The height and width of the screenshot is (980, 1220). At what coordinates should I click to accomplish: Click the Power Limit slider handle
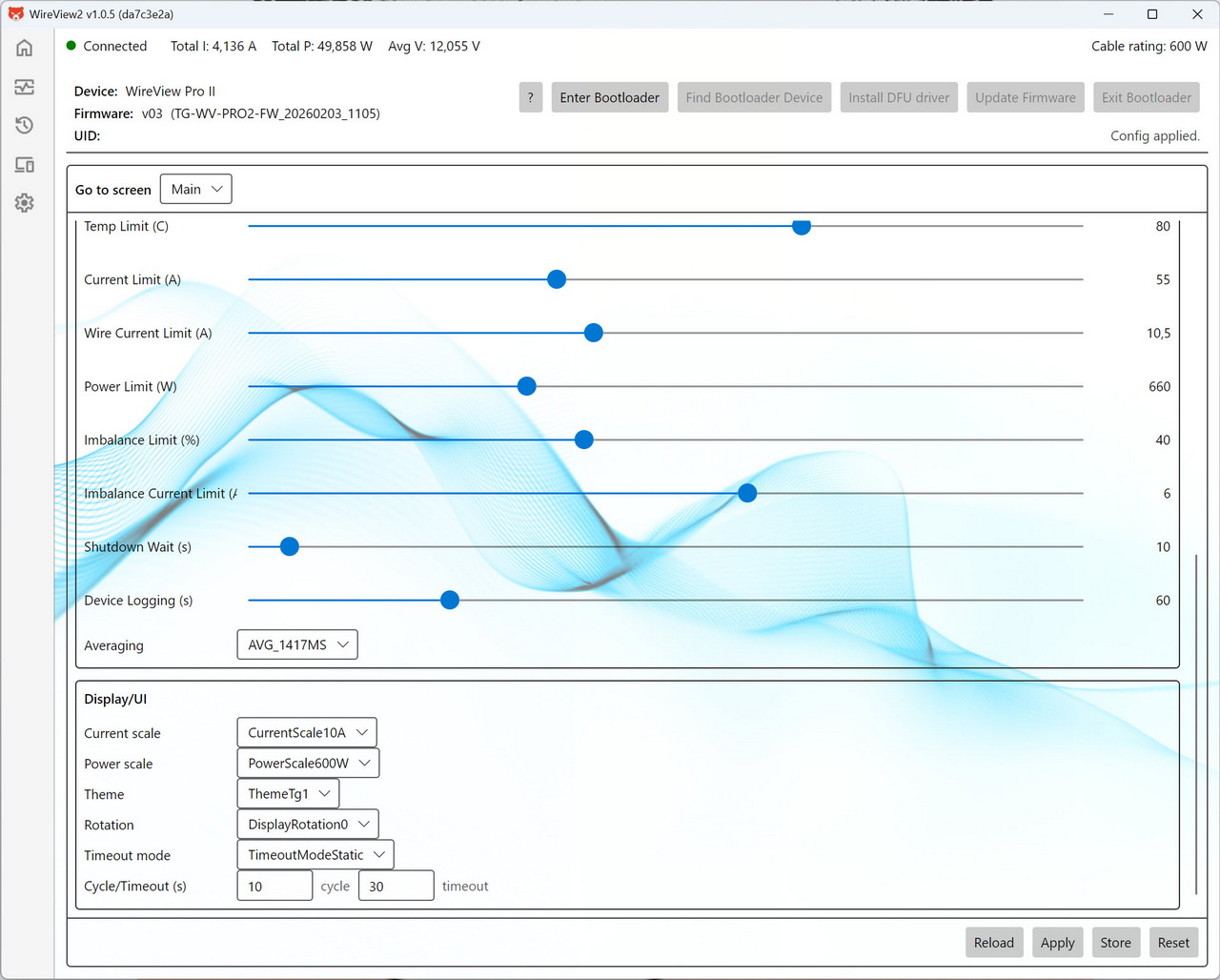click(x=526, y=386)
